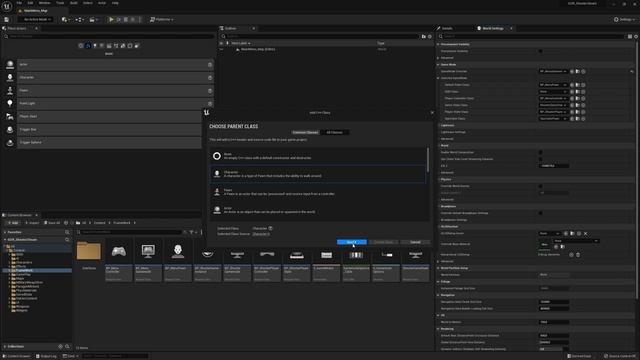This screenshot has width=640, height=360.
Task: Open the Platforms dropdown in toolbar
Action: pos(162,20)
